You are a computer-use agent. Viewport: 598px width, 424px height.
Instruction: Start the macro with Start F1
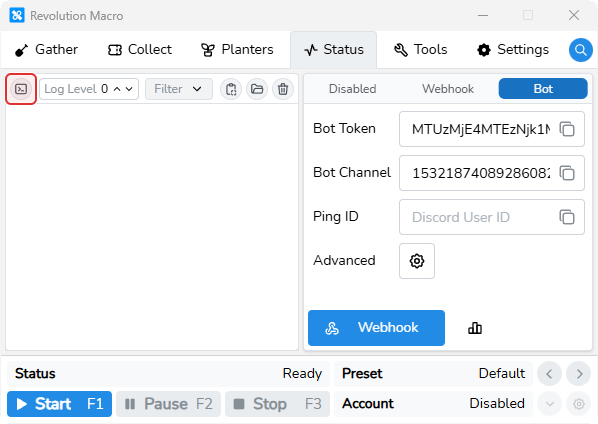click(59, 404)
